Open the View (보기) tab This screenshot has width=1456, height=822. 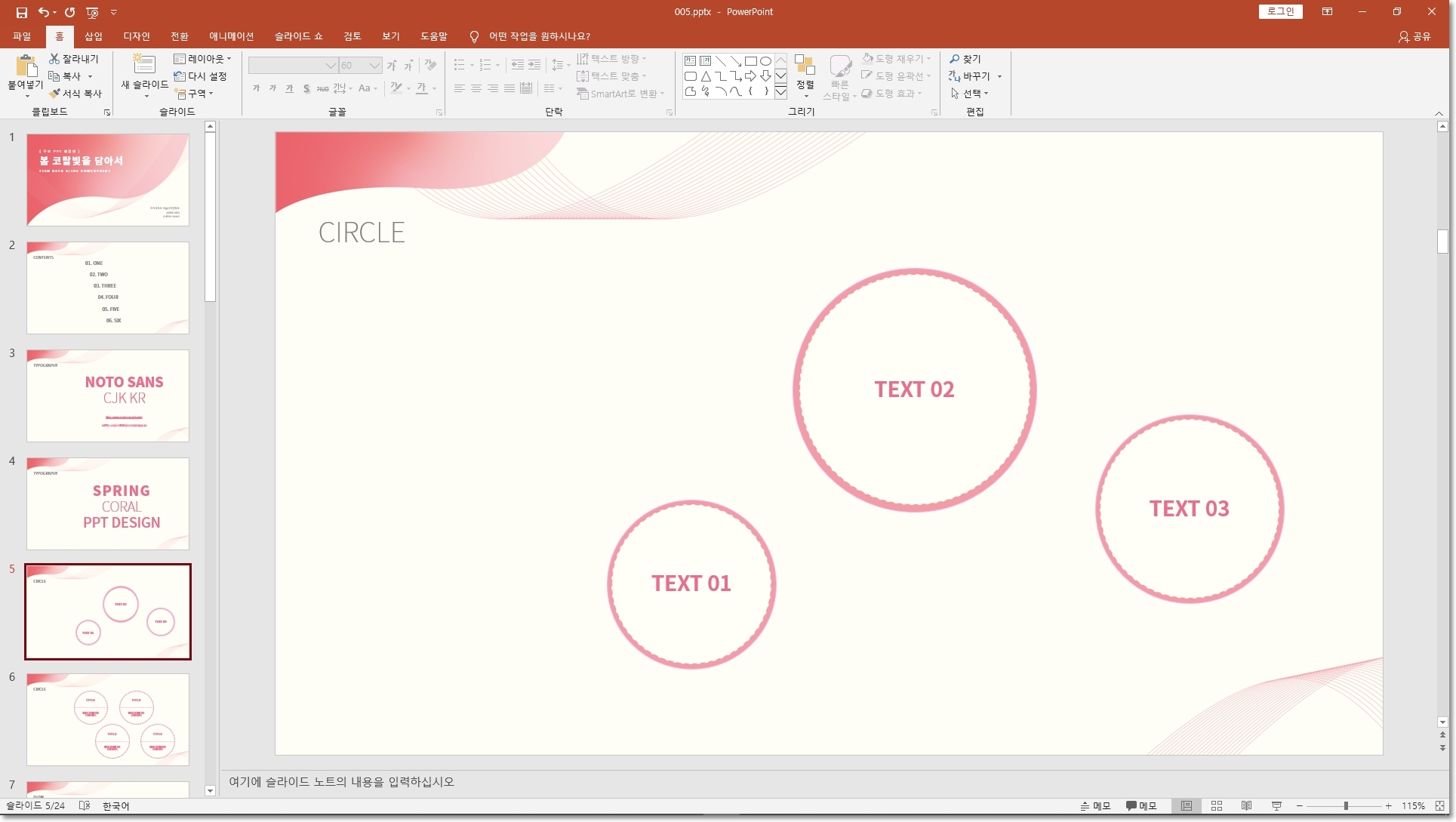(x=391, y=36)
